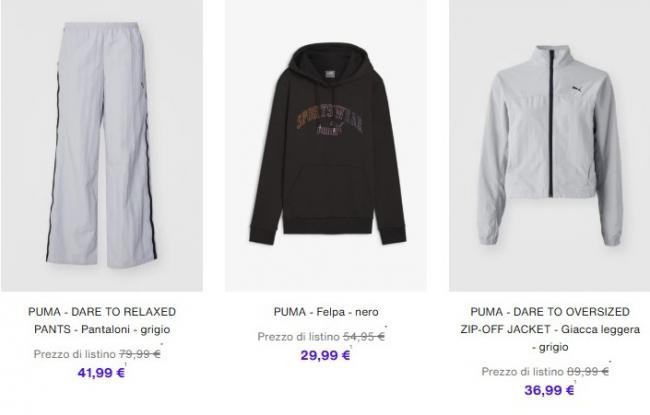This screenshot has height=415, width=650.
Task: Select the 36,99 € sale price
Action: tap(549, 390)
